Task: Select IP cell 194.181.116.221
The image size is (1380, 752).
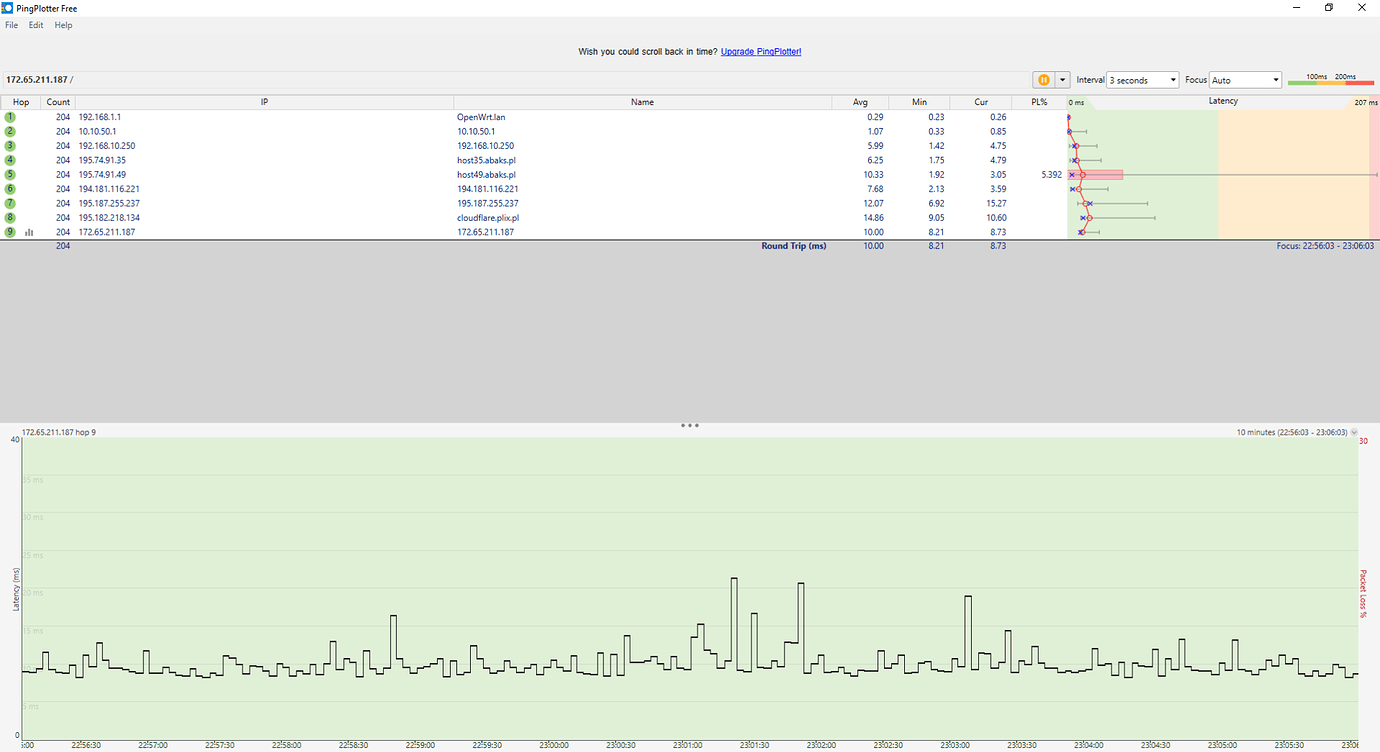Action: point(109,189)
